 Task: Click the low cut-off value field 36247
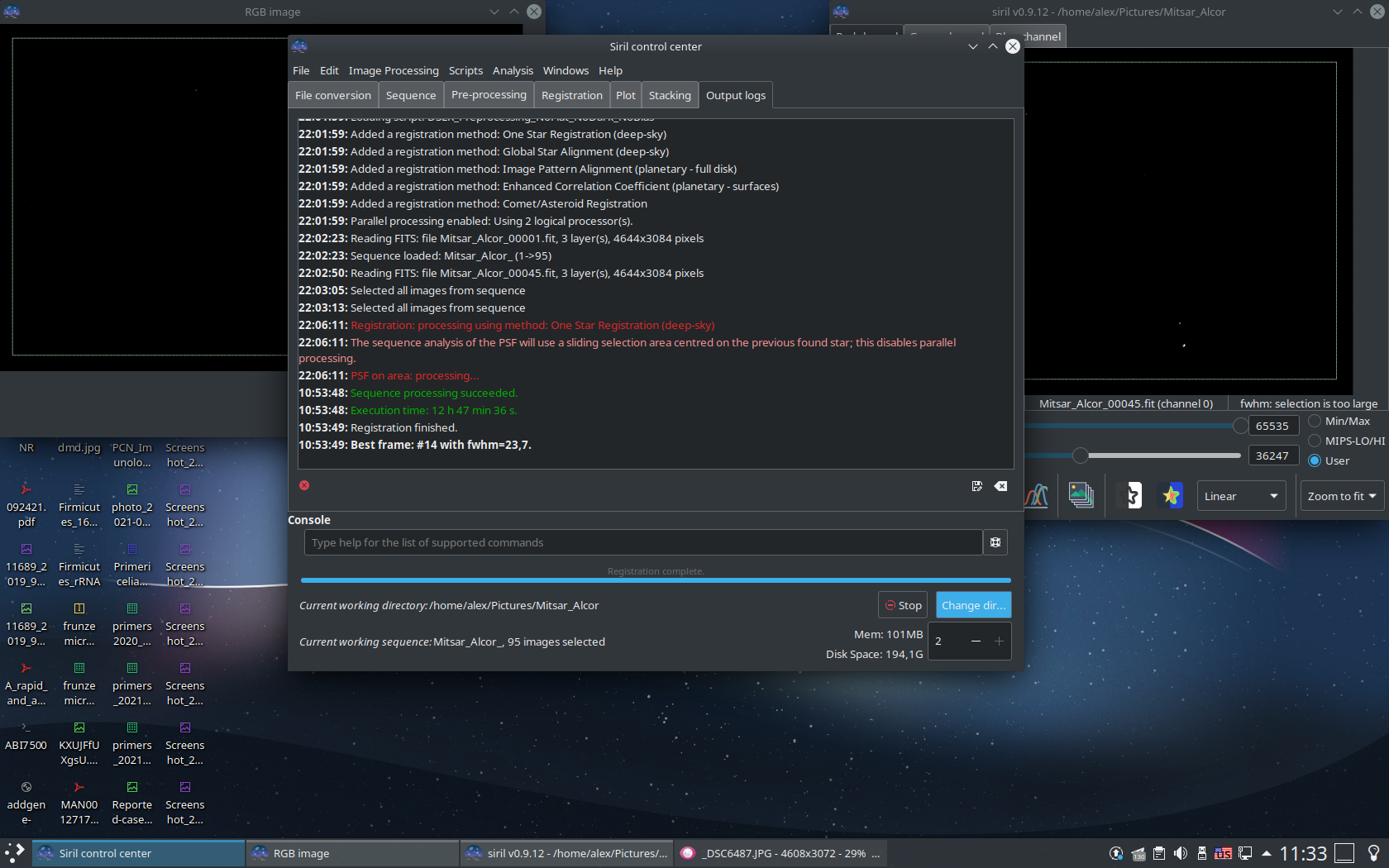[x=1272, y=455]
